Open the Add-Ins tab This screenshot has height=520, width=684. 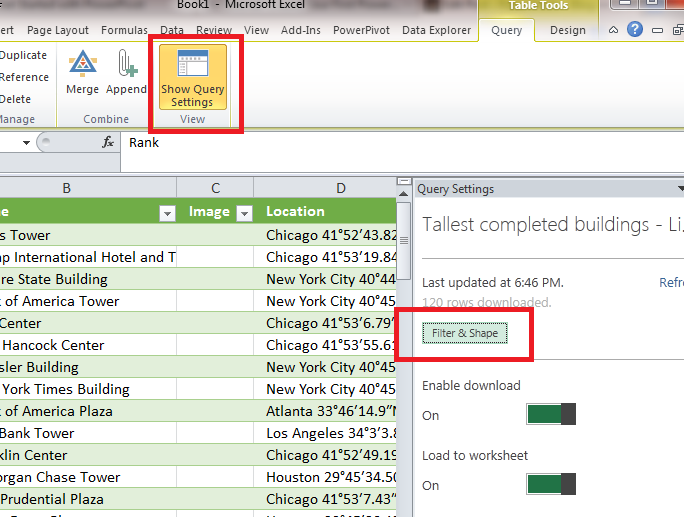click(x=301, y=30)
